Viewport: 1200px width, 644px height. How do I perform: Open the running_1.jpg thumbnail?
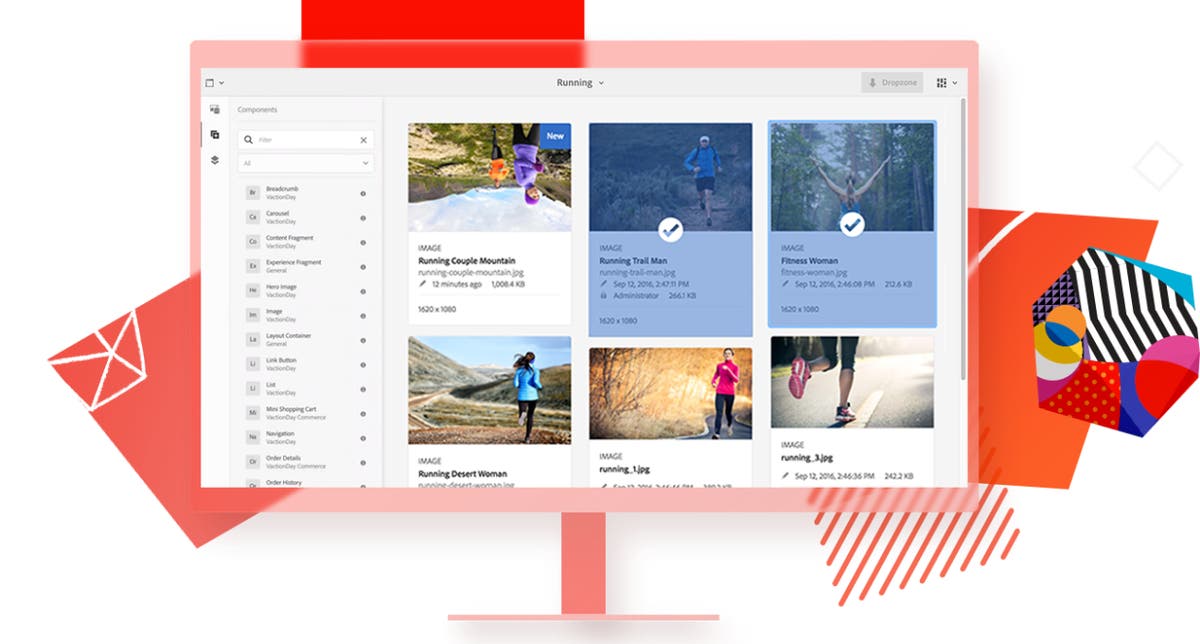pos(670,393)
